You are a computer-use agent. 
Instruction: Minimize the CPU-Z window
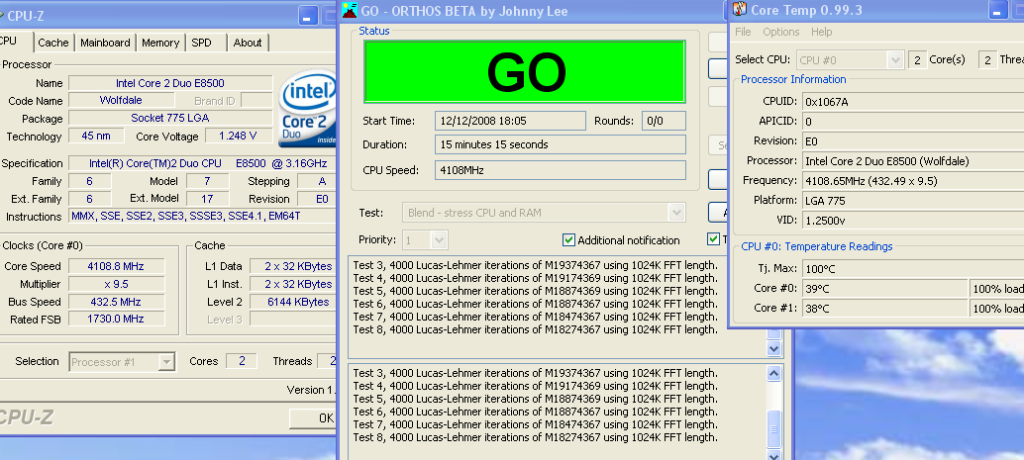pyautogui.click(x=309, y=15)
